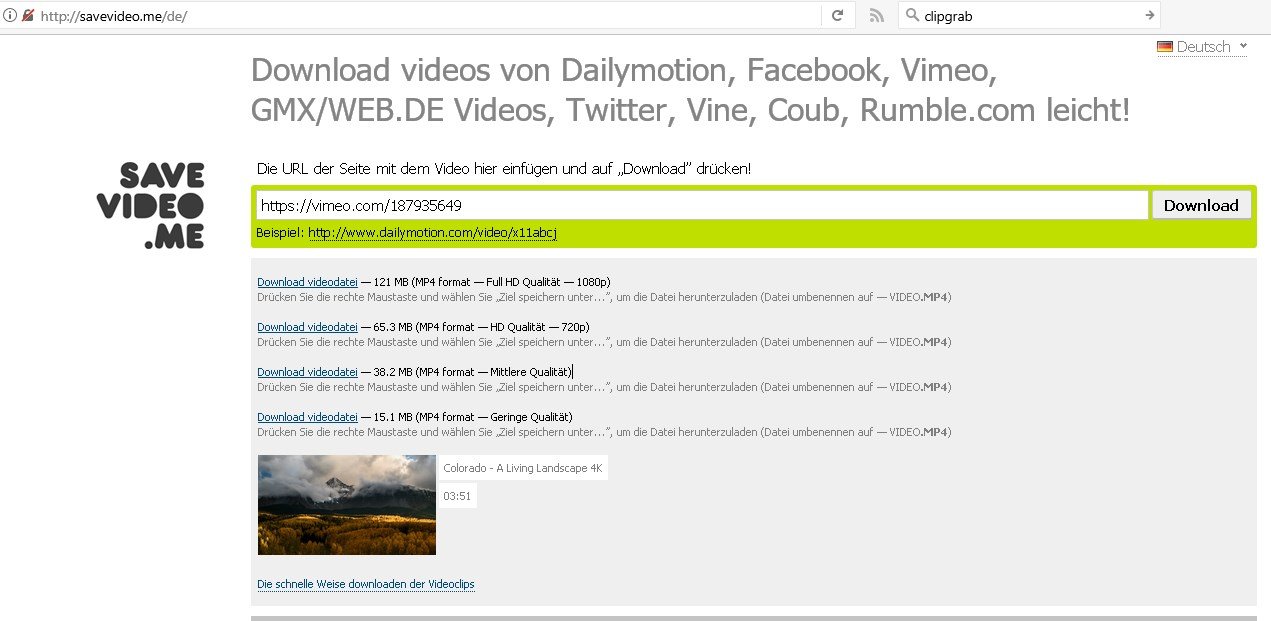The height and width of the screenshot is (621, 1271).
Task: Download the 38.2 MB Mittlere Qualität file
Action: (x=307, y=372)
